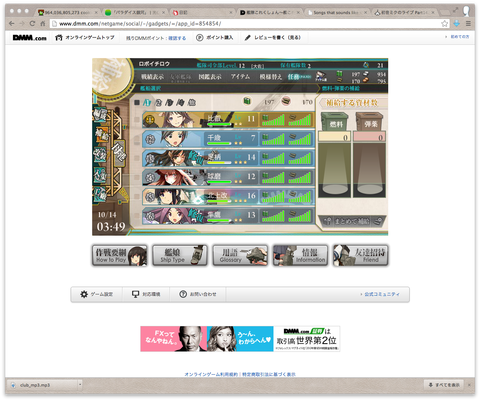Open 友達招待 Friend banner
The image size is (480, 401).
pos(361,256)
